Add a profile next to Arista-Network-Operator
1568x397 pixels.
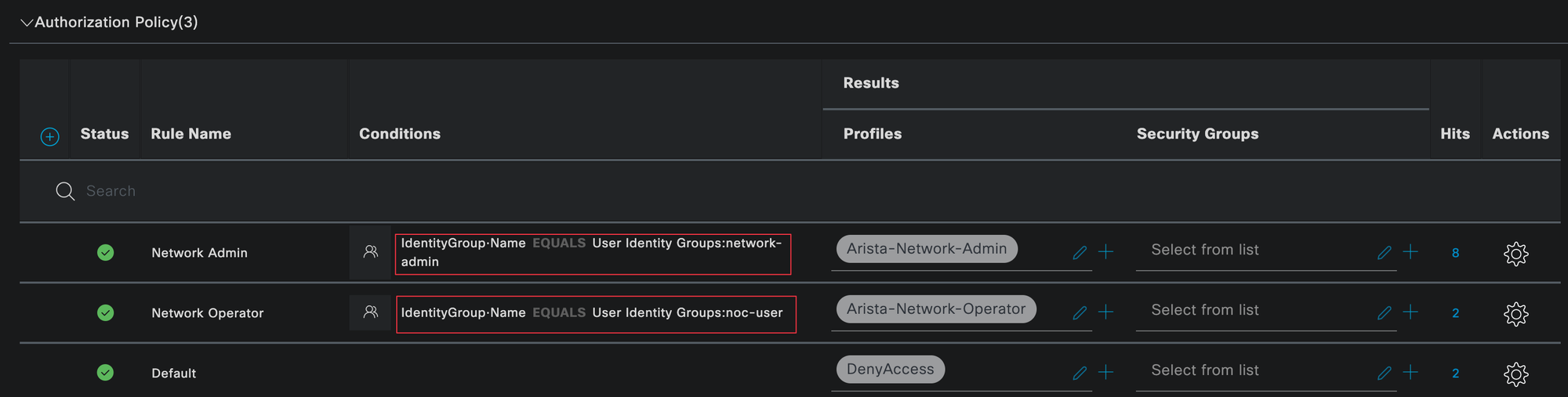[x=1105, y=312]
